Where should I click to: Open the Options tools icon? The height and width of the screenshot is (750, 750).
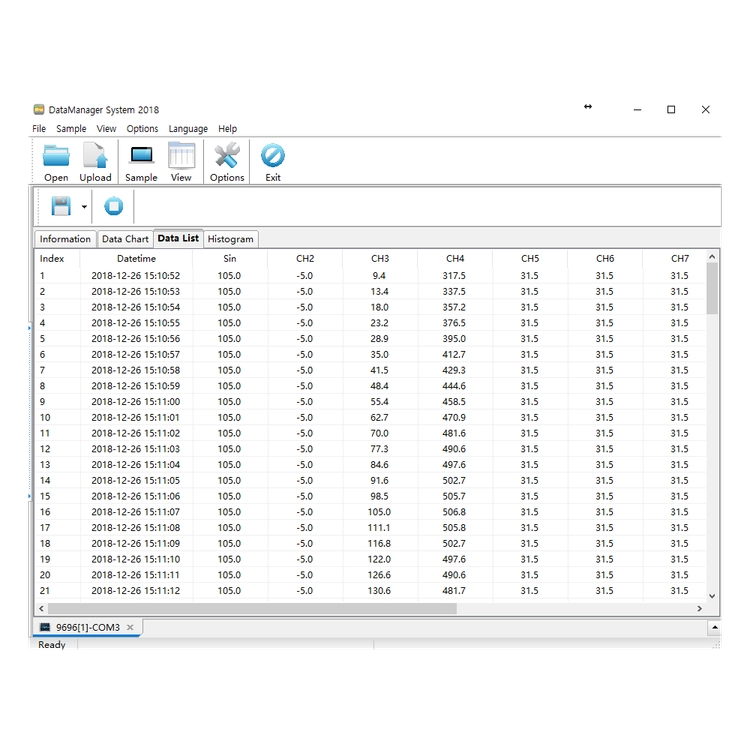[x=227, y=155]
